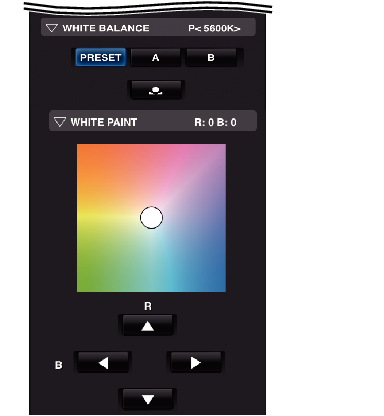Pick the blue corner of the paint pad
Image resolution: width=384 pixels, height=416 pixels.
tap(217, 283)
